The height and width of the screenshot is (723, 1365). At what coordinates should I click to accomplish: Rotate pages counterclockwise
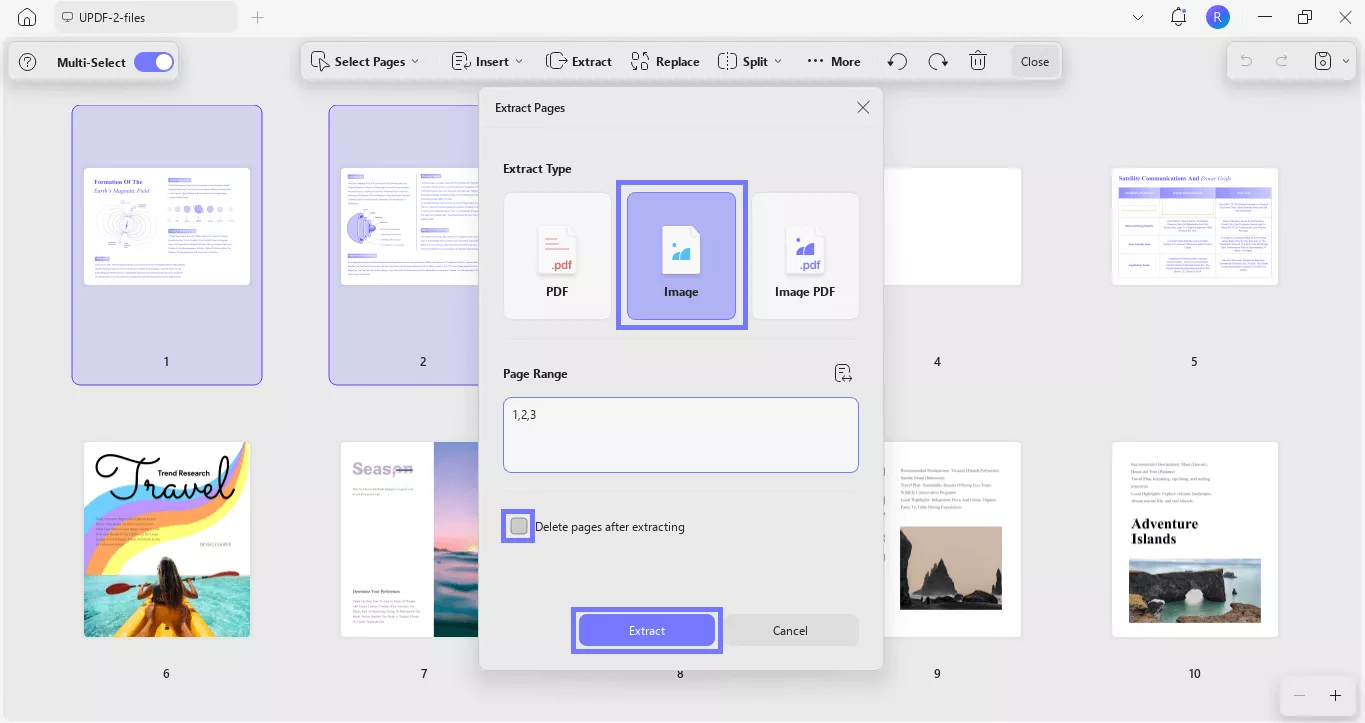(x=897, y=61)
